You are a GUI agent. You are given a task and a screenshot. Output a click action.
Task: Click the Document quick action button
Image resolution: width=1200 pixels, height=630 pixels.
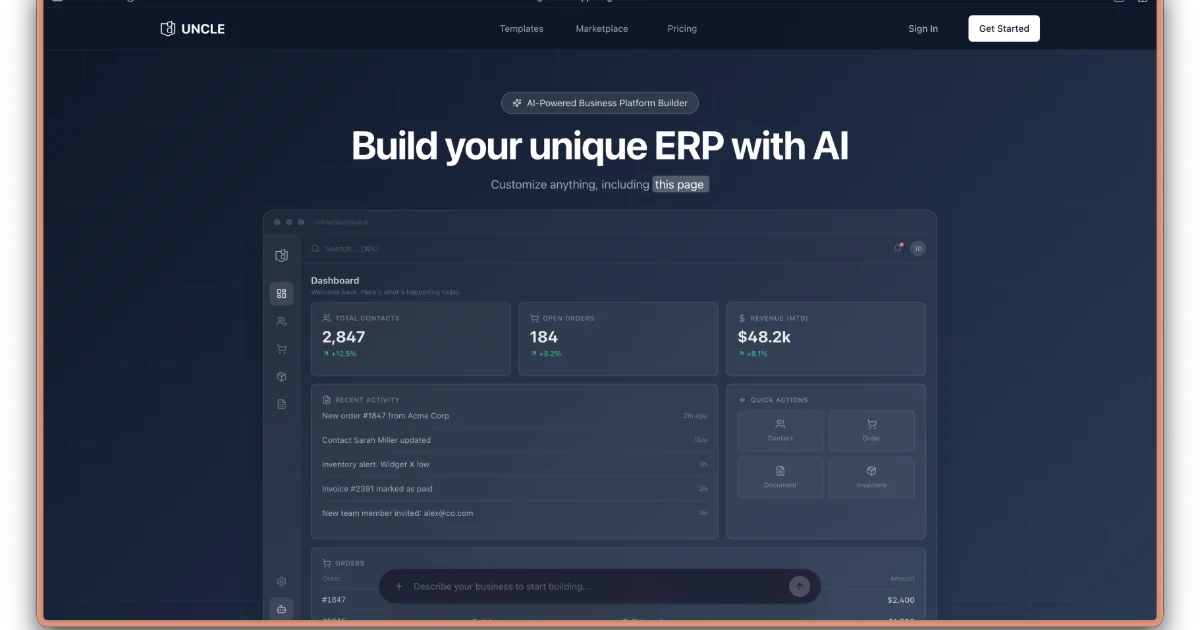[780, 478]
